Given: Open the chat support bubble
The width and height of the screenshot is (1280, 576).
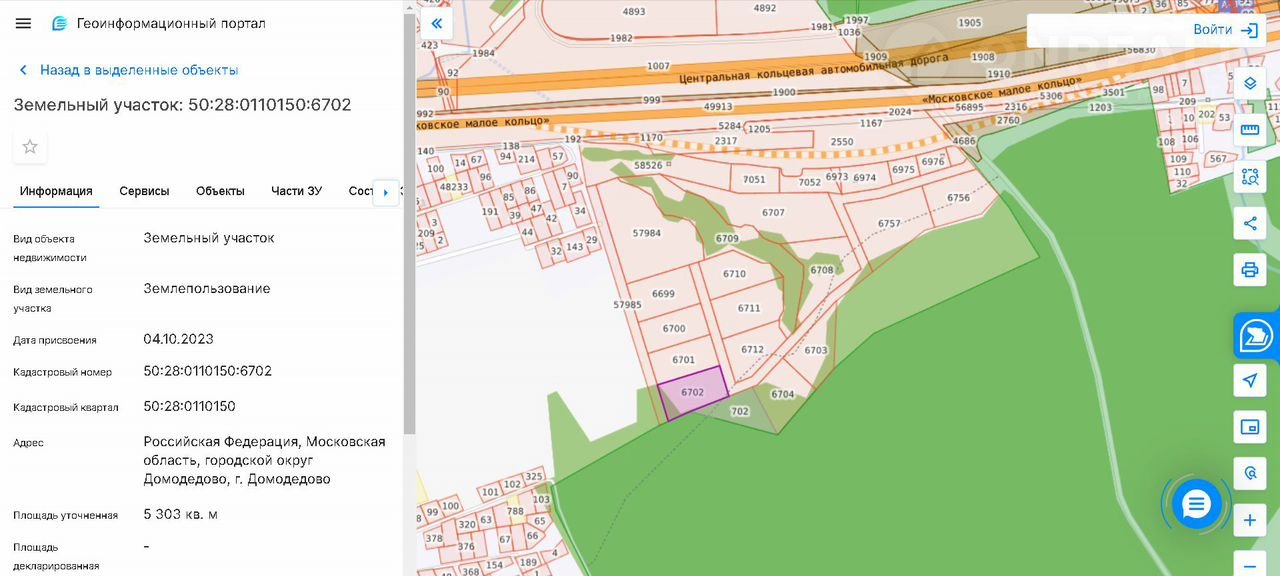Looking at the screenshot, I should 1196,504.
